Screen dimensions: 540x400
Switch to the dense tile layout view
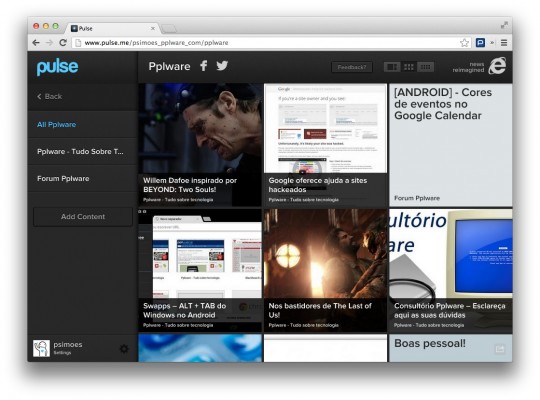click(425, 67)
